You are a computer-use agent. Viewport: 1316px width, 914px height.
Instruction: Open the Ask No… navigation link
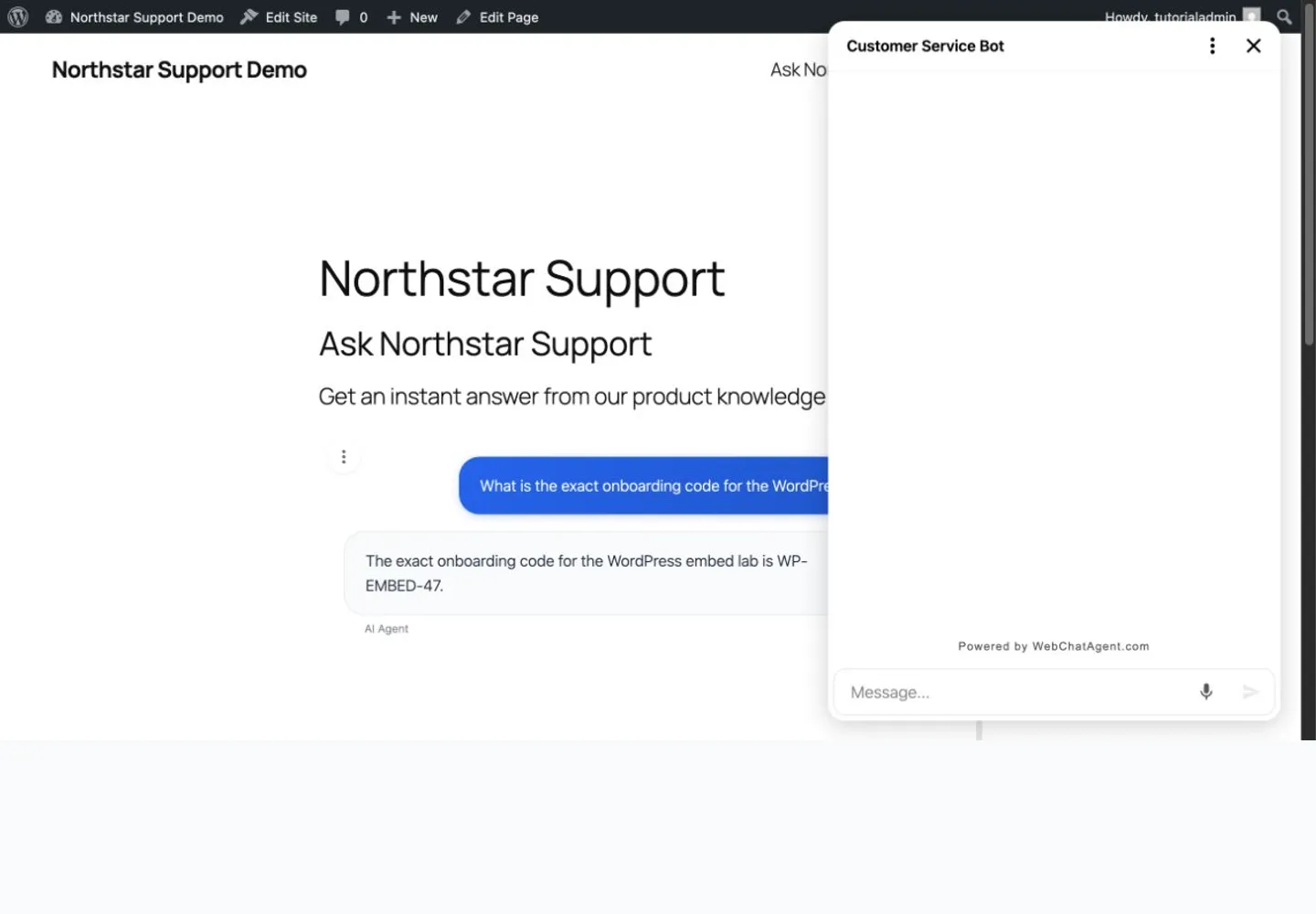799,69
